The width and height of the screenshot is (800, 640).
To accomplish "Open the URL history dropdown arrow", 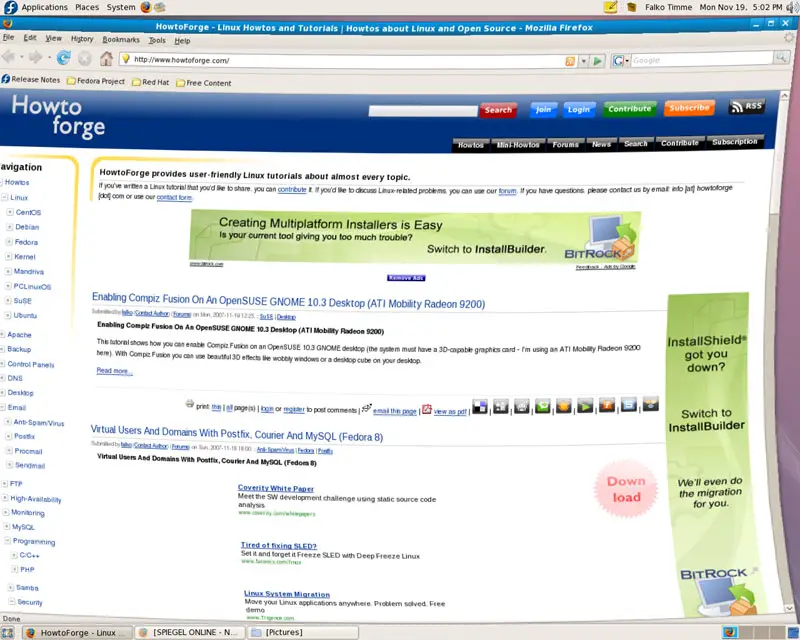I will [x=584, y=61].
